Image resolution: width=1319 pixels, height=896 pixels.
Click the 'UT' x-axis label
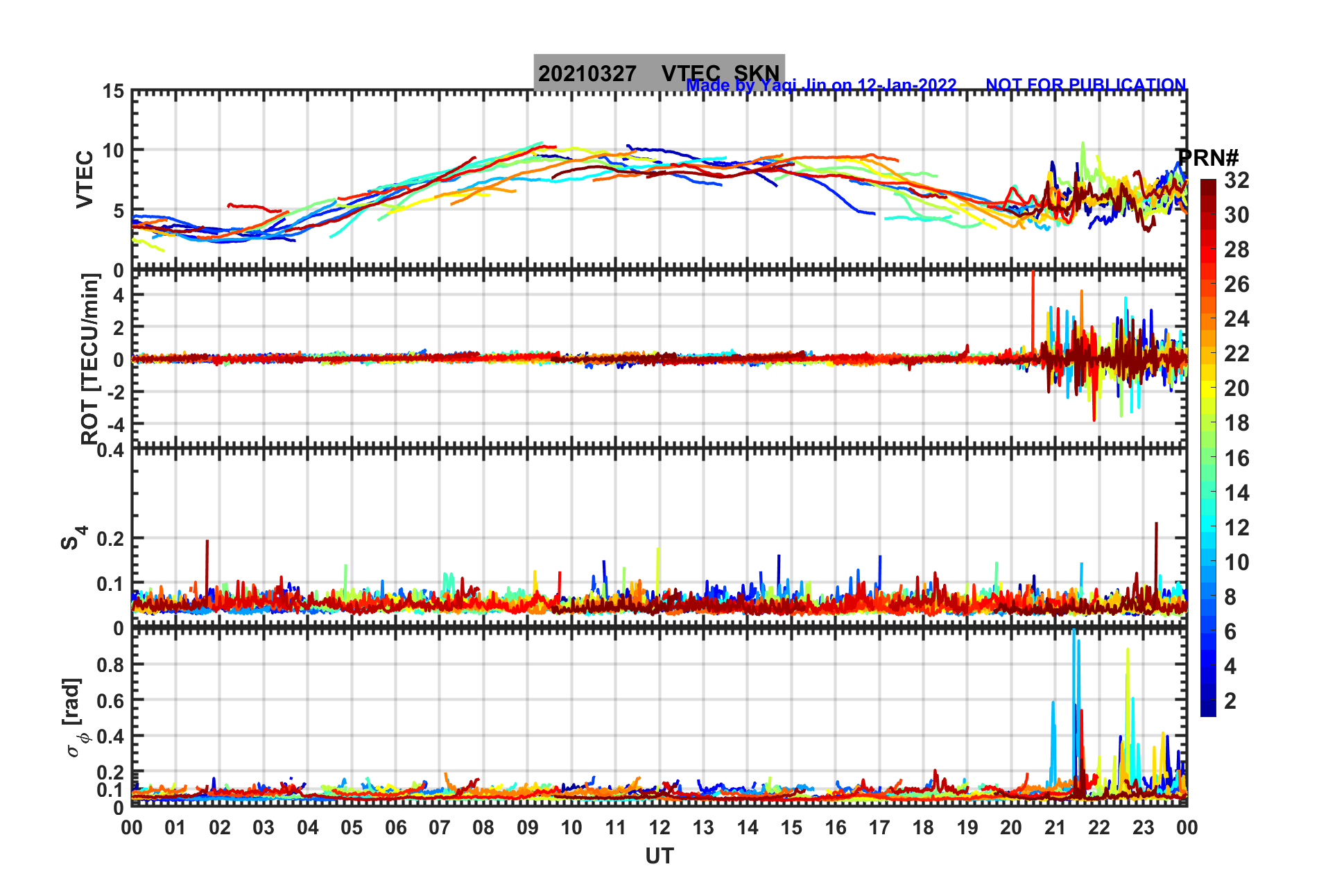click(659, 856)
